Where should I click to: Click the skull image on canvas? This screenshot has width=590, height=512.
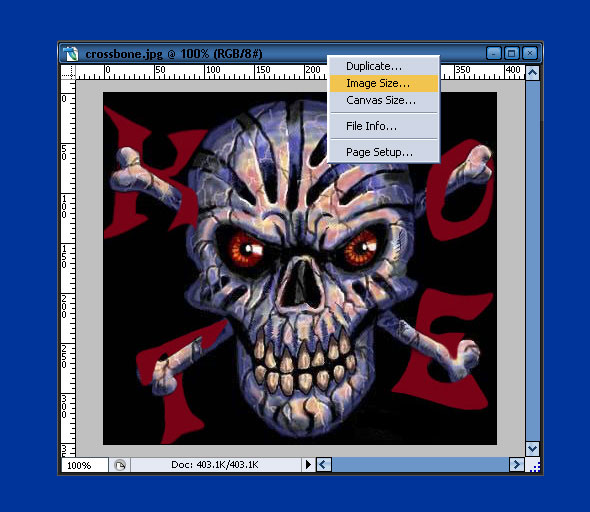[x=300, y=268]
